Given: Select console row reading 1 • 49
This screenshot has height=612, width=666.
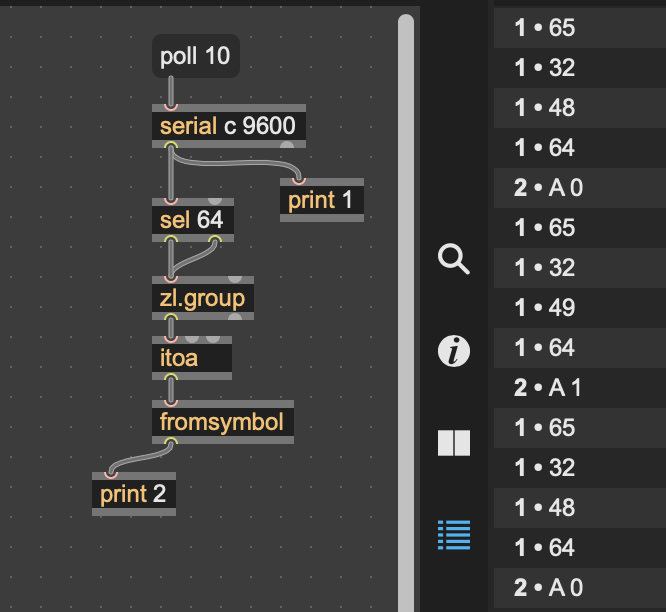Looking at the screenshot, I should click(579, 308).
